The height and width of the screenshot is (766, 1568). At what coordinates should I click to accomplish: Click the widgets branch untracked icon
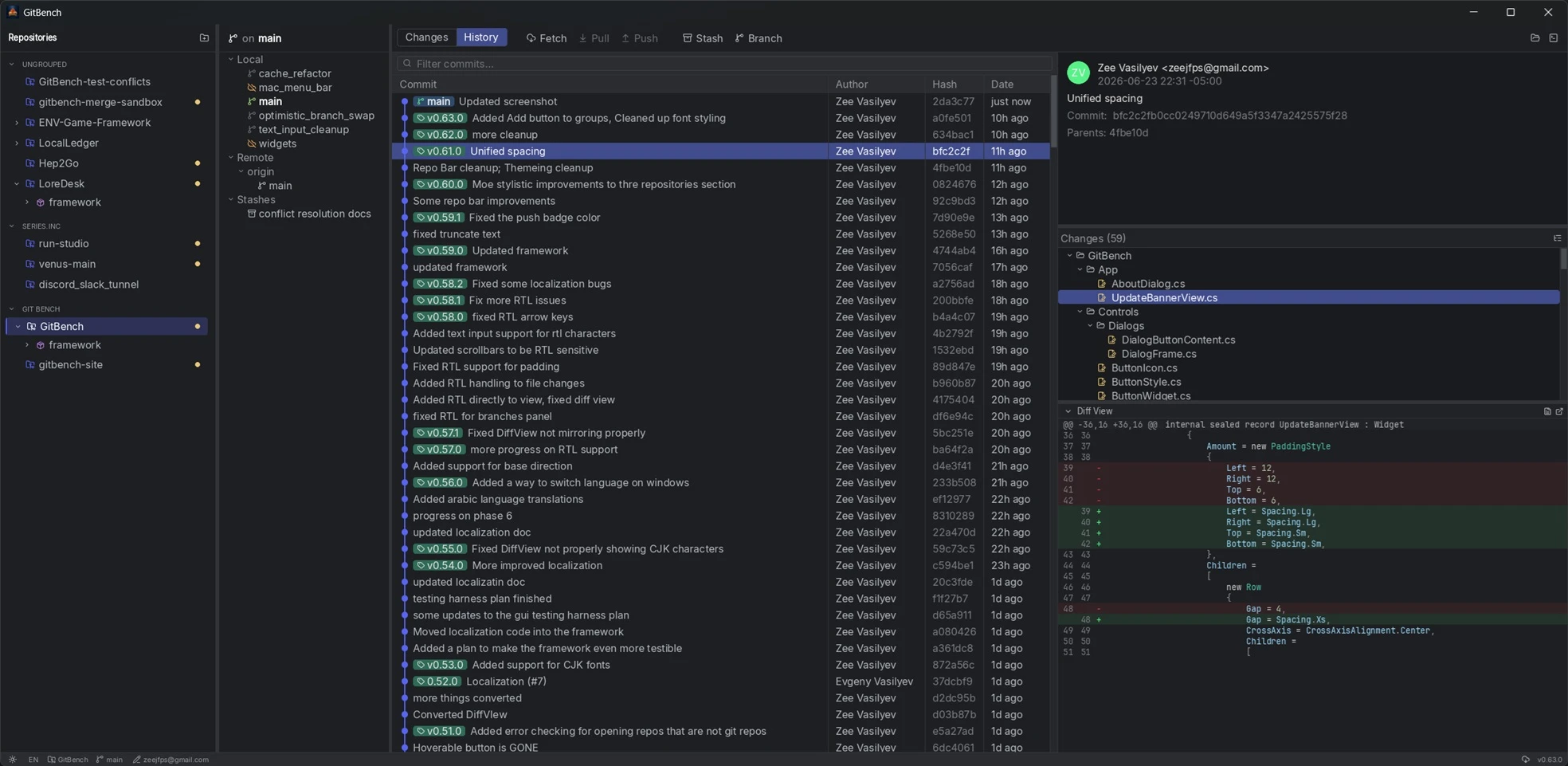252,143
